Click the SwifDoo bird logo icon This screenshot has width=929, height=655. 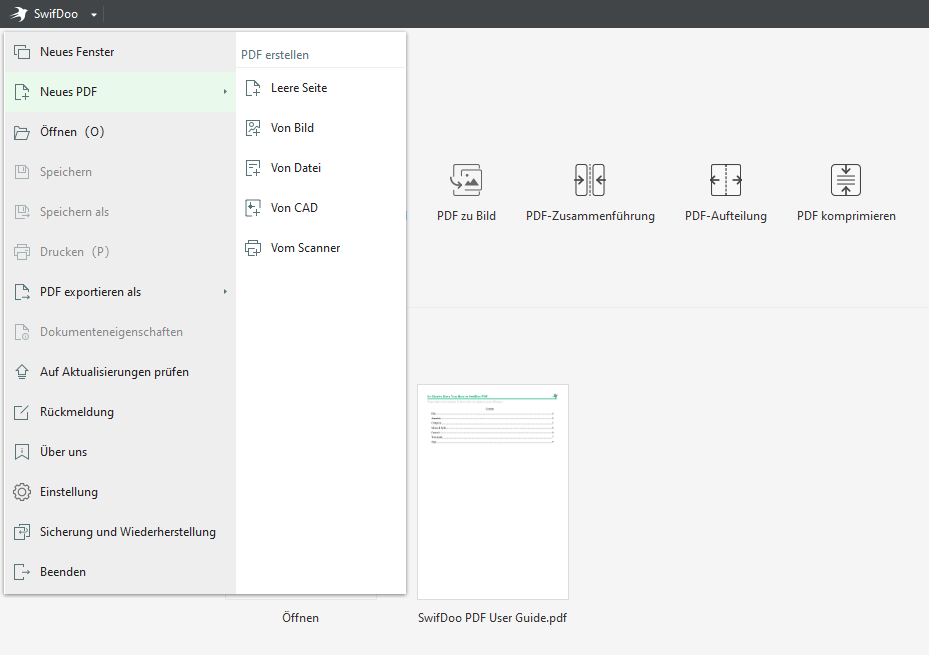18,14
